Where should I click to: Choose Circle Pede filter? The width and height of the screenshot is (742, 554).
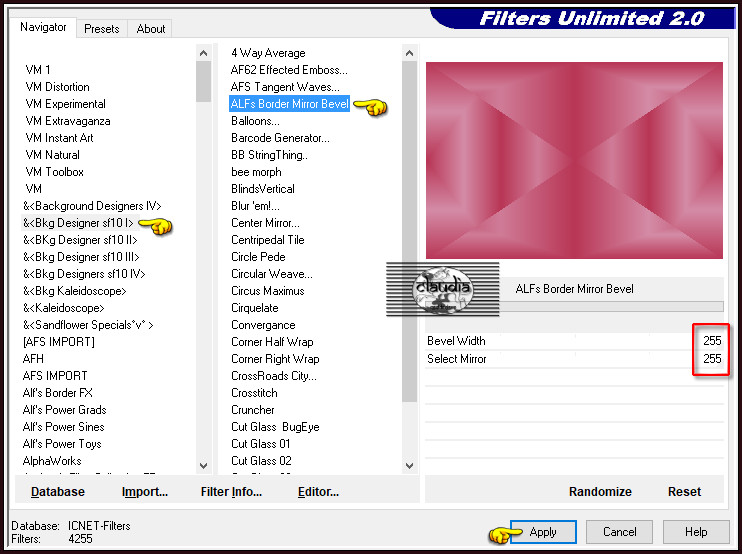click(258, 257)
